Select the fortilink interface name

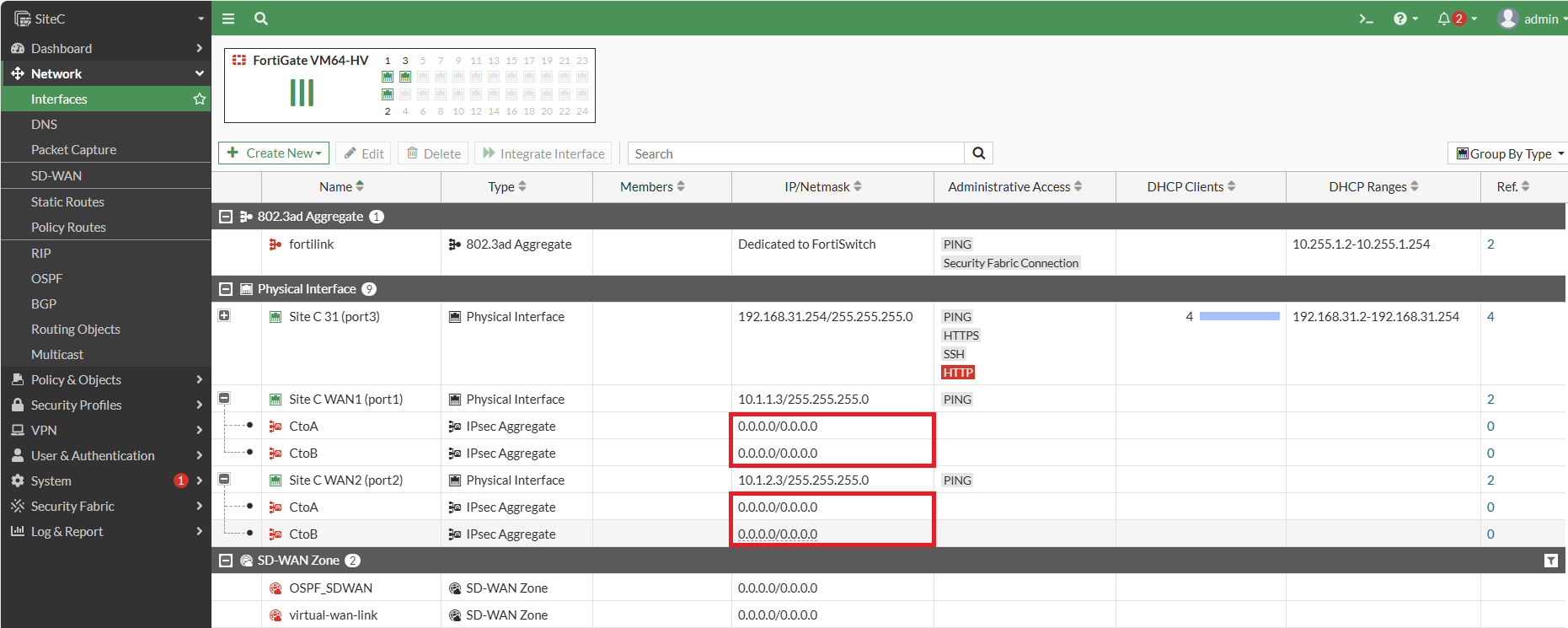[312, 244]
